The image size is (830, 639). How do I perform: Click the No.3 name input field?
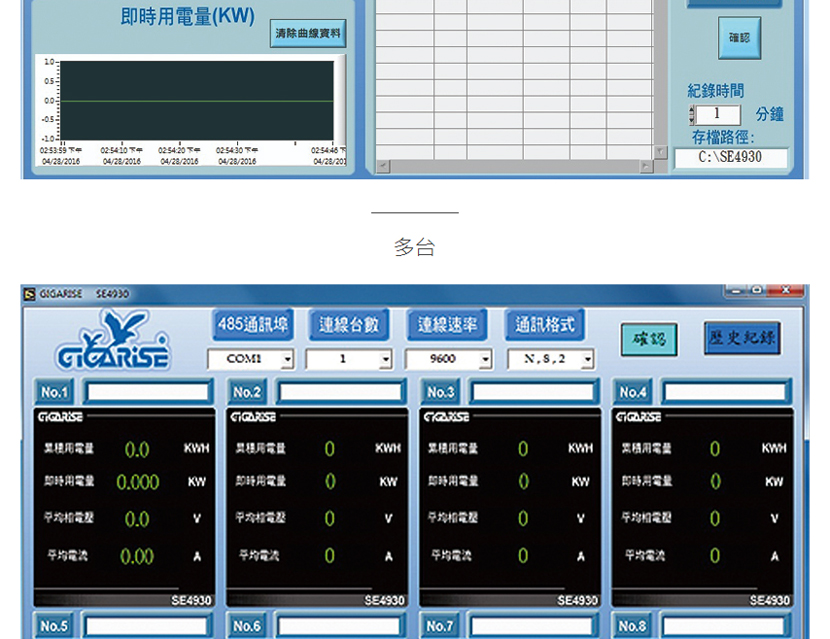(x=534, y=392)
